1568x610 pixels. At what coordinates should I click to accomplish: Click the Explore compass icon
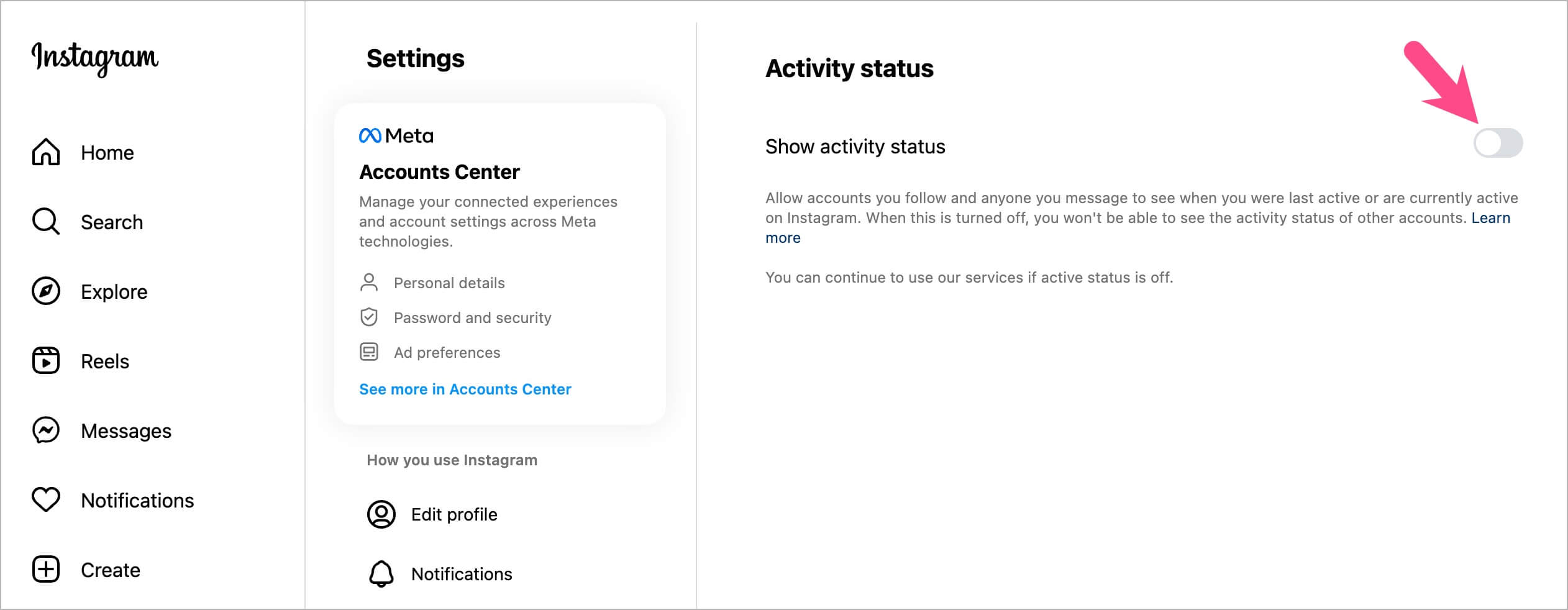click(x=46, y=291)
